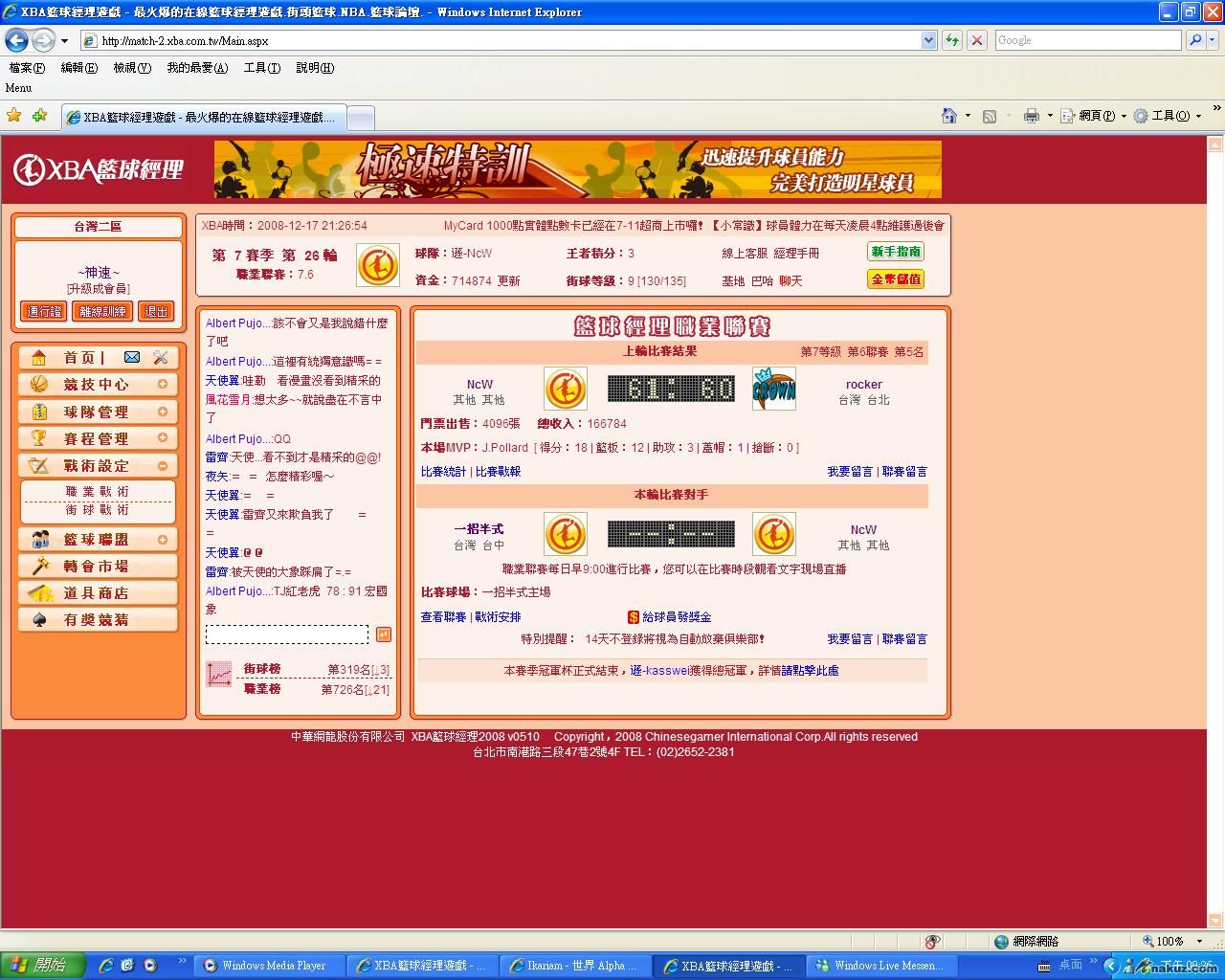
Task: Click the team logo beside 第7賽季 info
Action: tap(378, 265)
